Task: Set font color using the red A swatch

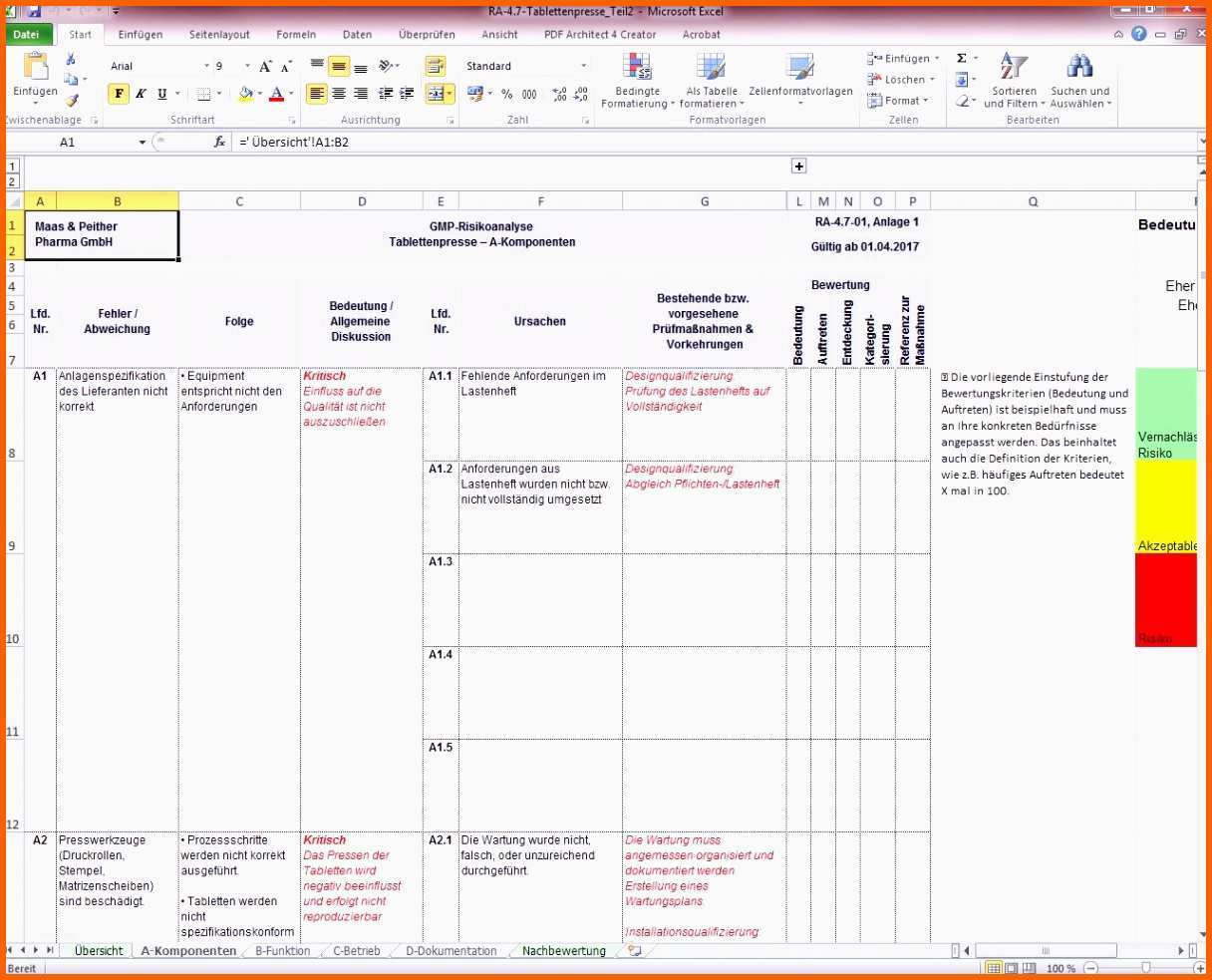Action: (276, 94)
